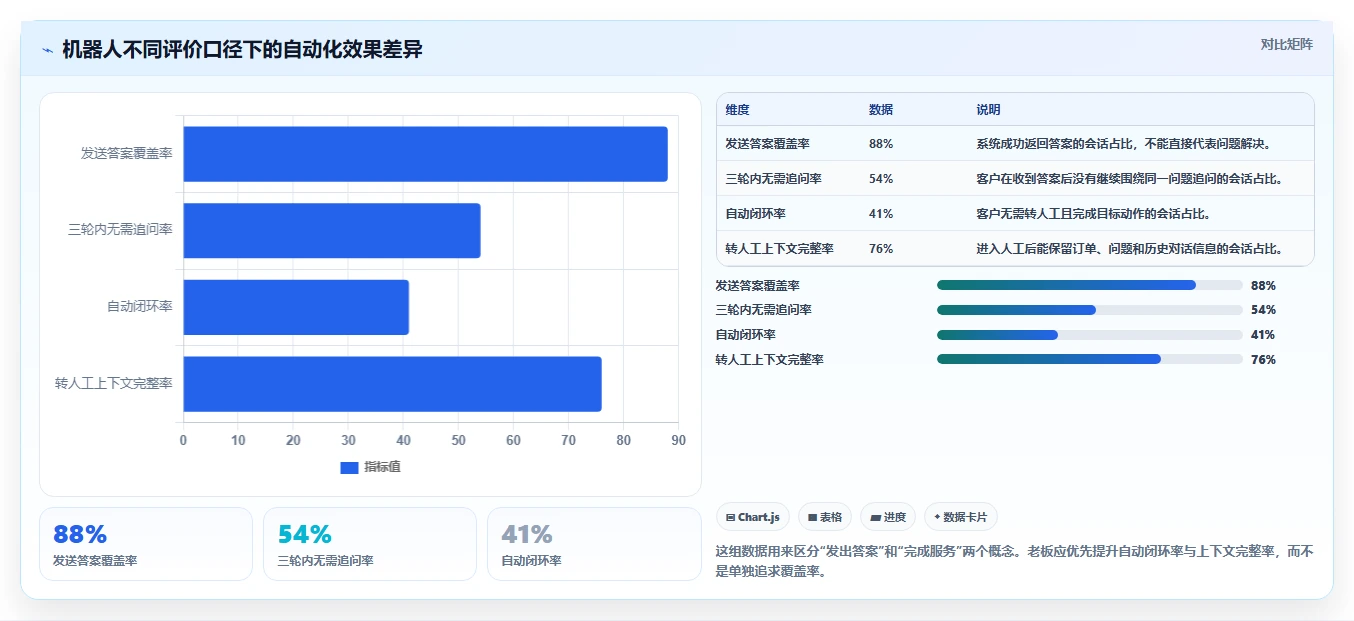Click 发送答案覆盖率 label in progress list

click(x=758, y=285)
